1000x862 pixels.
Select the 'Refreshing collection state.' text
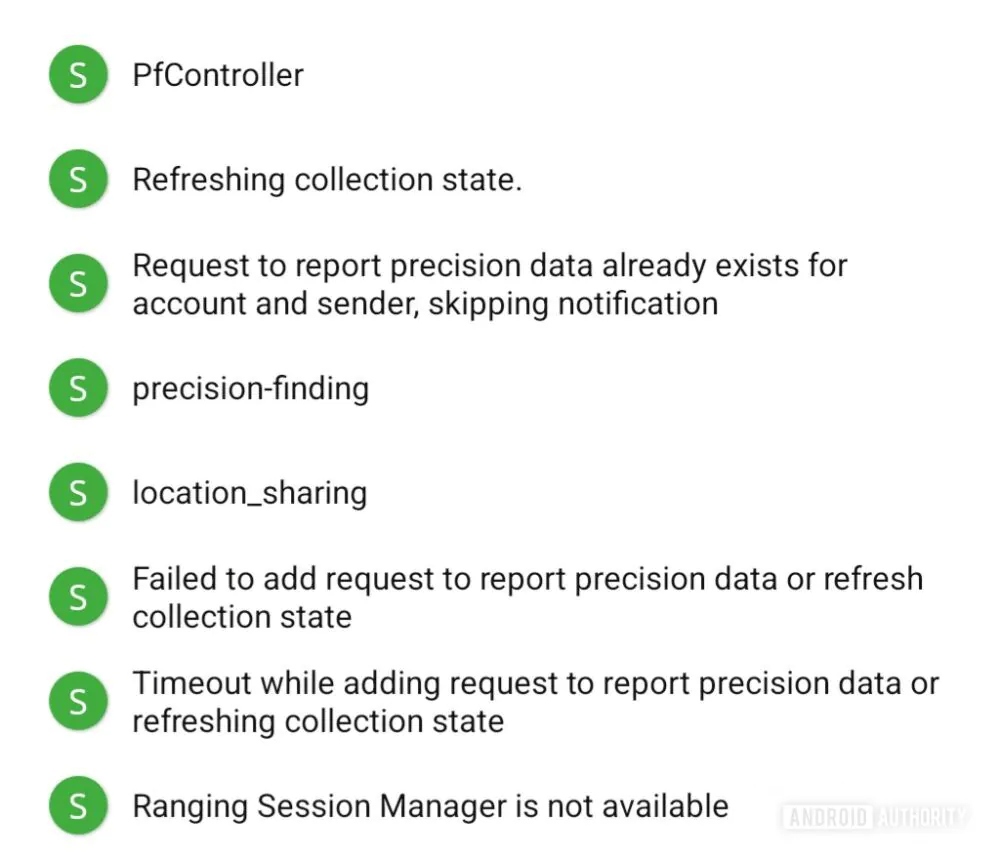pyautogui.click(x=327, y=180)
